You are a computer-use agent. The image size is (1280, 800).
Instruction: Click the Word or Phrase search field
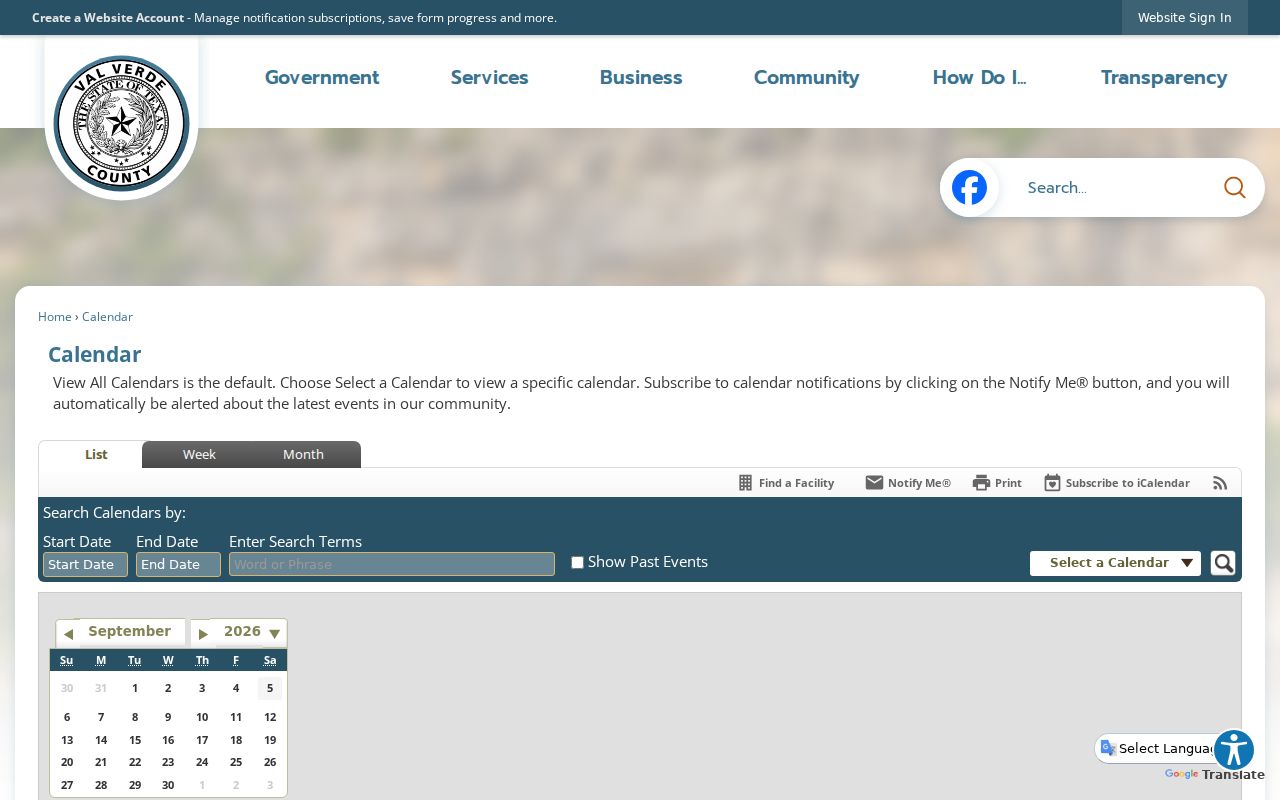pos(392,564)
